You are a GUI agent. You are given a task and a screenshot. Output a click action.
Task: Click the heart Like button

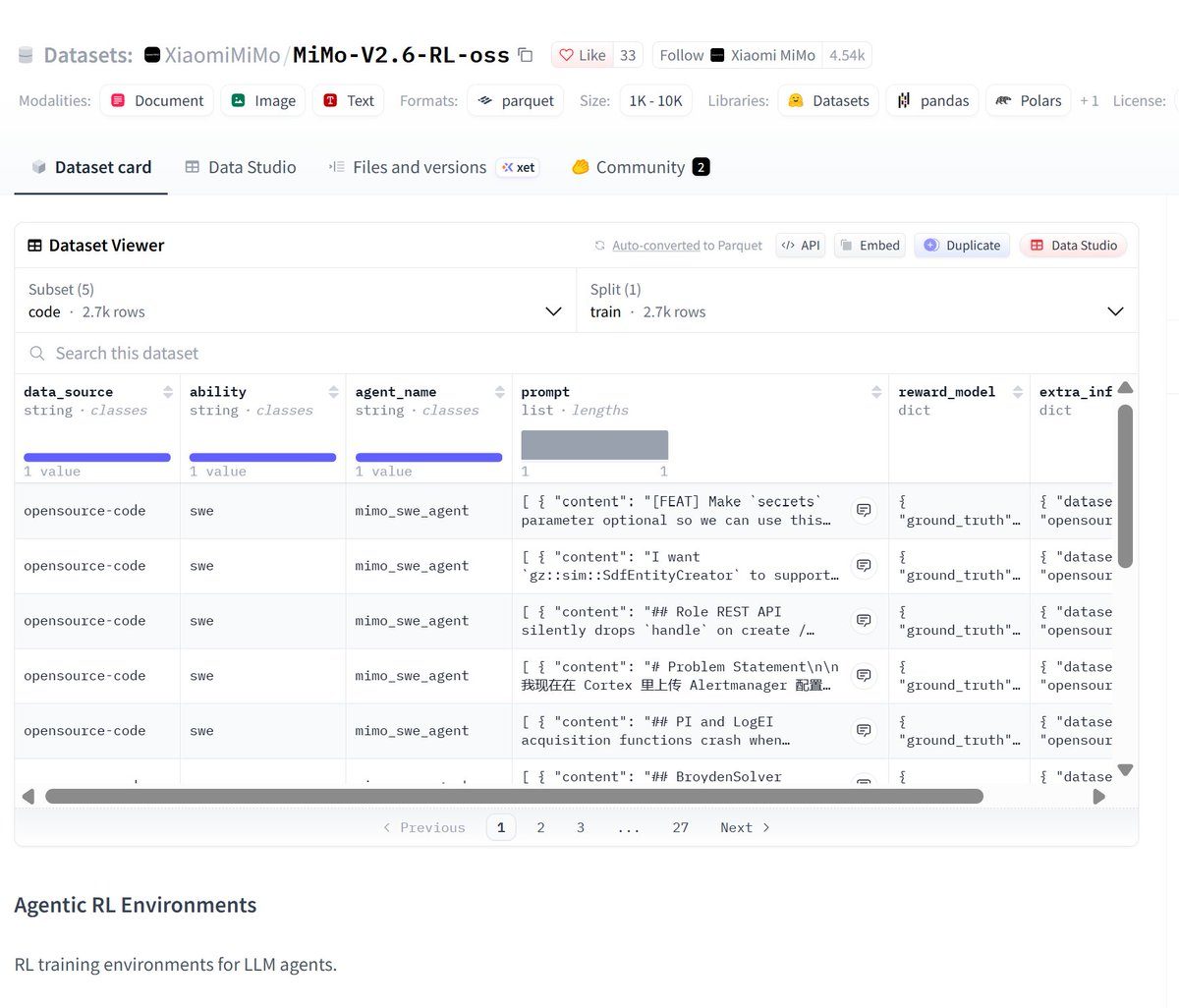pos(583,55)
